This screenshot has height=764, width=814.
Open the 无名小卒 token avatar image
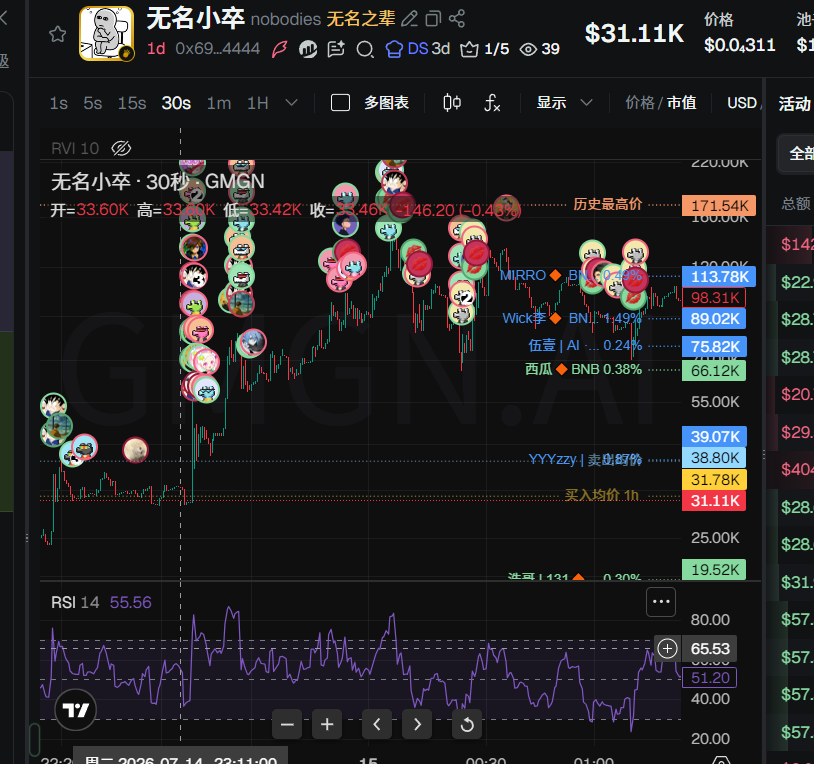click(106, 34)
